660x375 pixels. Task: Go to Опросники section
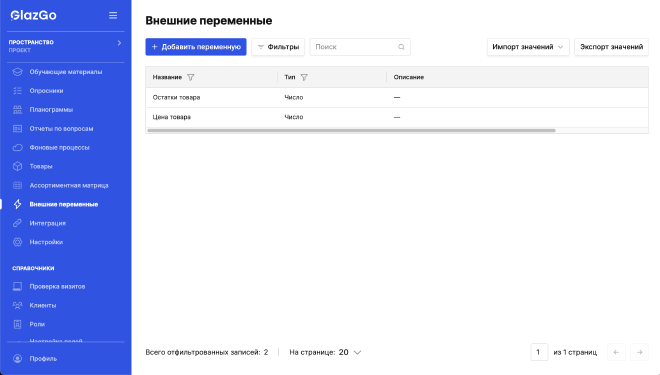pos(46,91)
